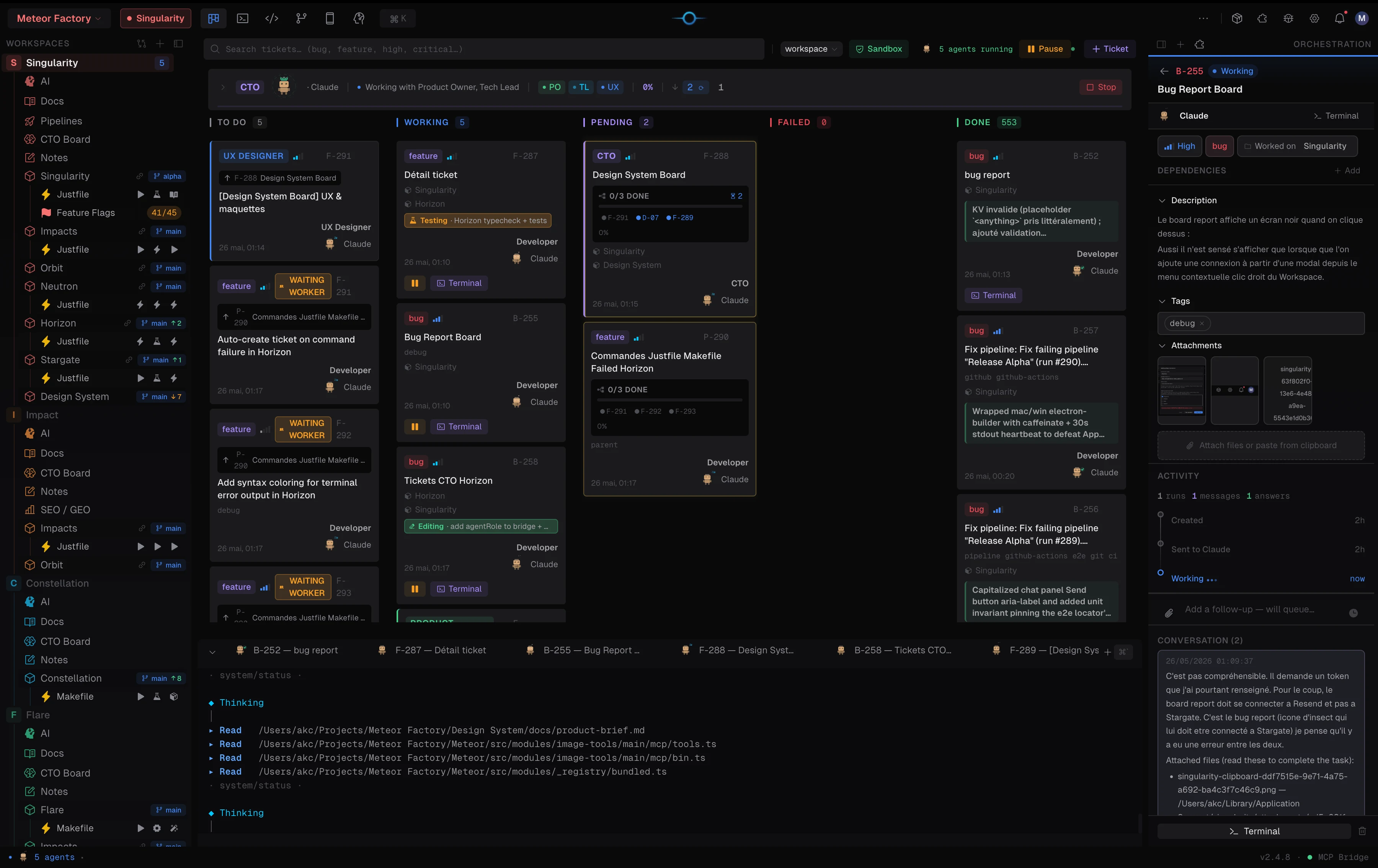Screen dimensions: 1378x868
Task: Open the more options ellipsis in top bar
Action: tap(1203, 18)
